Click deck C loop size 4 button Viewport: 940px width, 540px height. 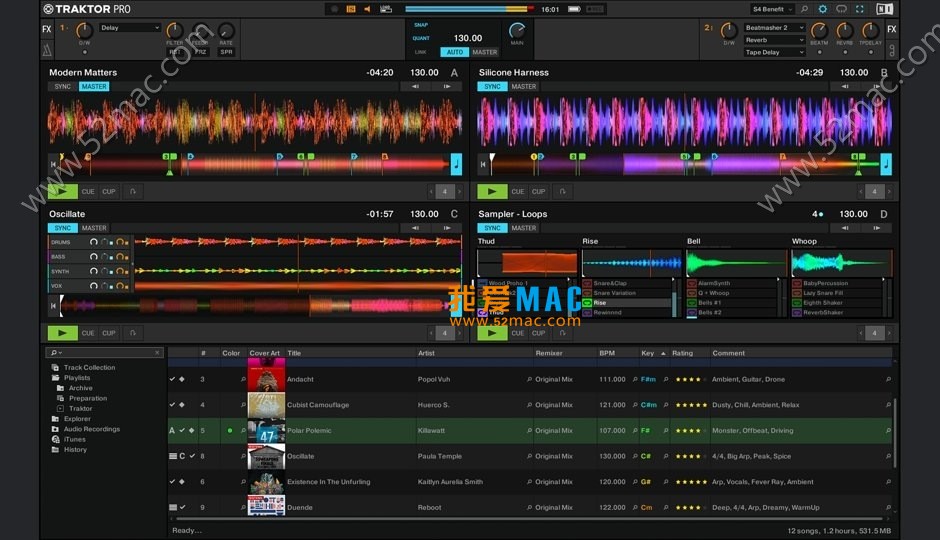[445, 333]
